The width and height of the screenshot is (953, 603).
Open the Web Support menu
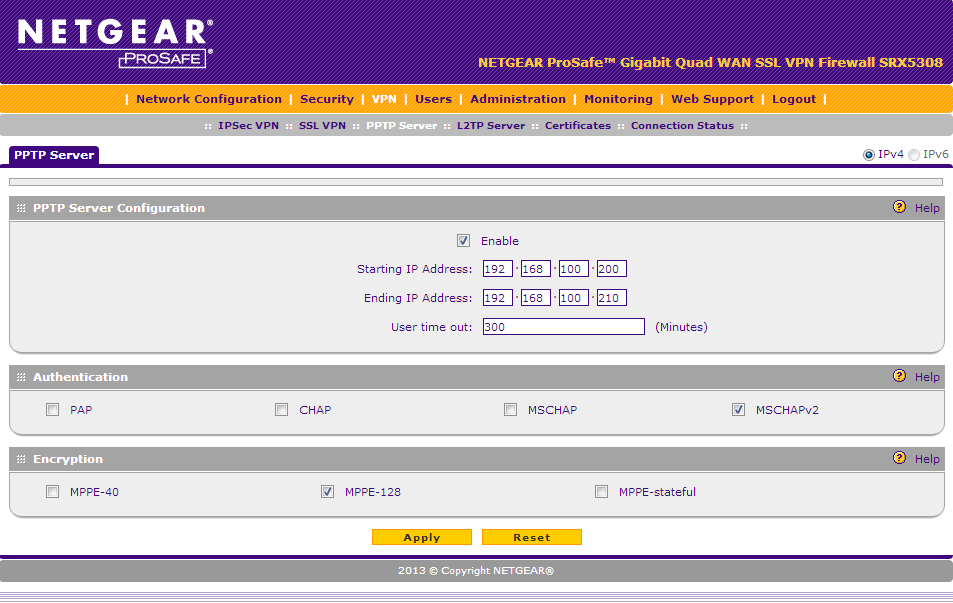[712, 99]
